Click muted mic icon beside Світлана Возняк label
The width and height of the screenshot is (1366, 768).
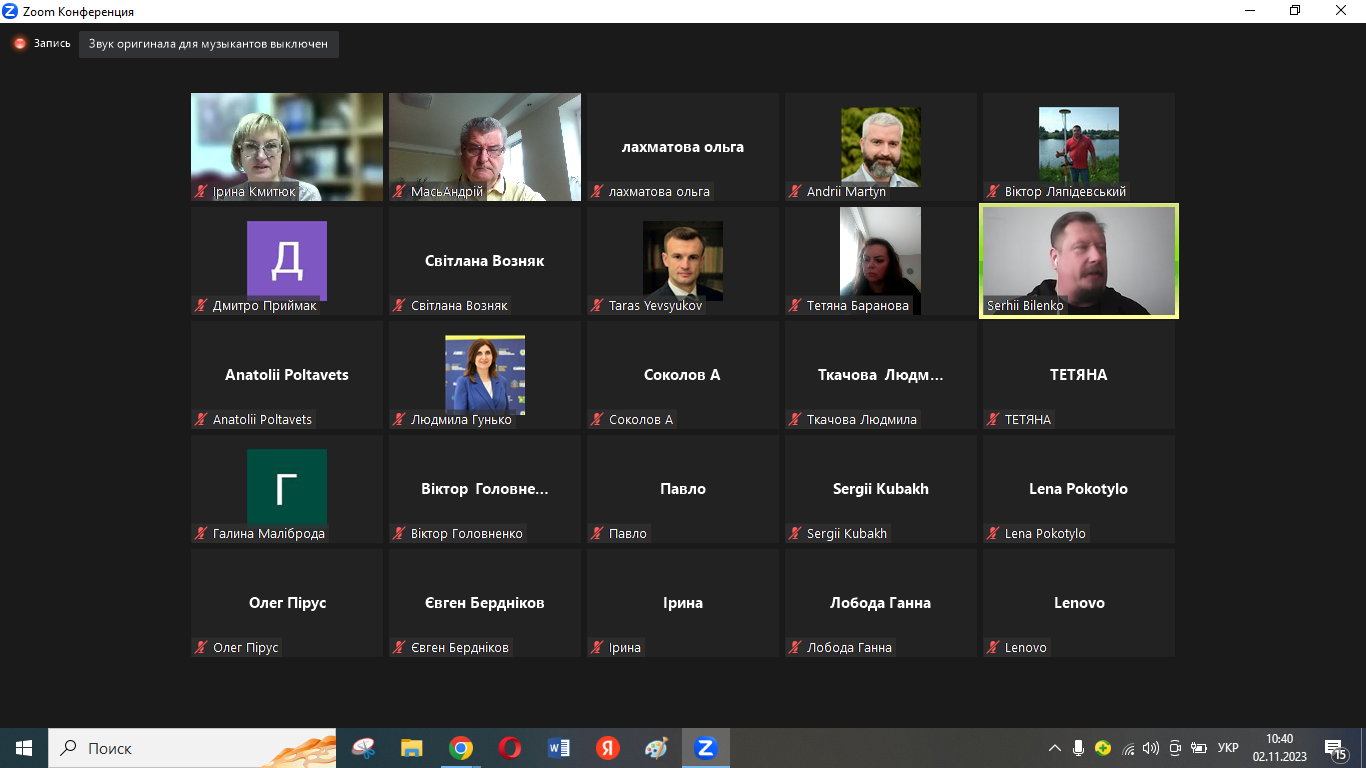pos(399,306)
